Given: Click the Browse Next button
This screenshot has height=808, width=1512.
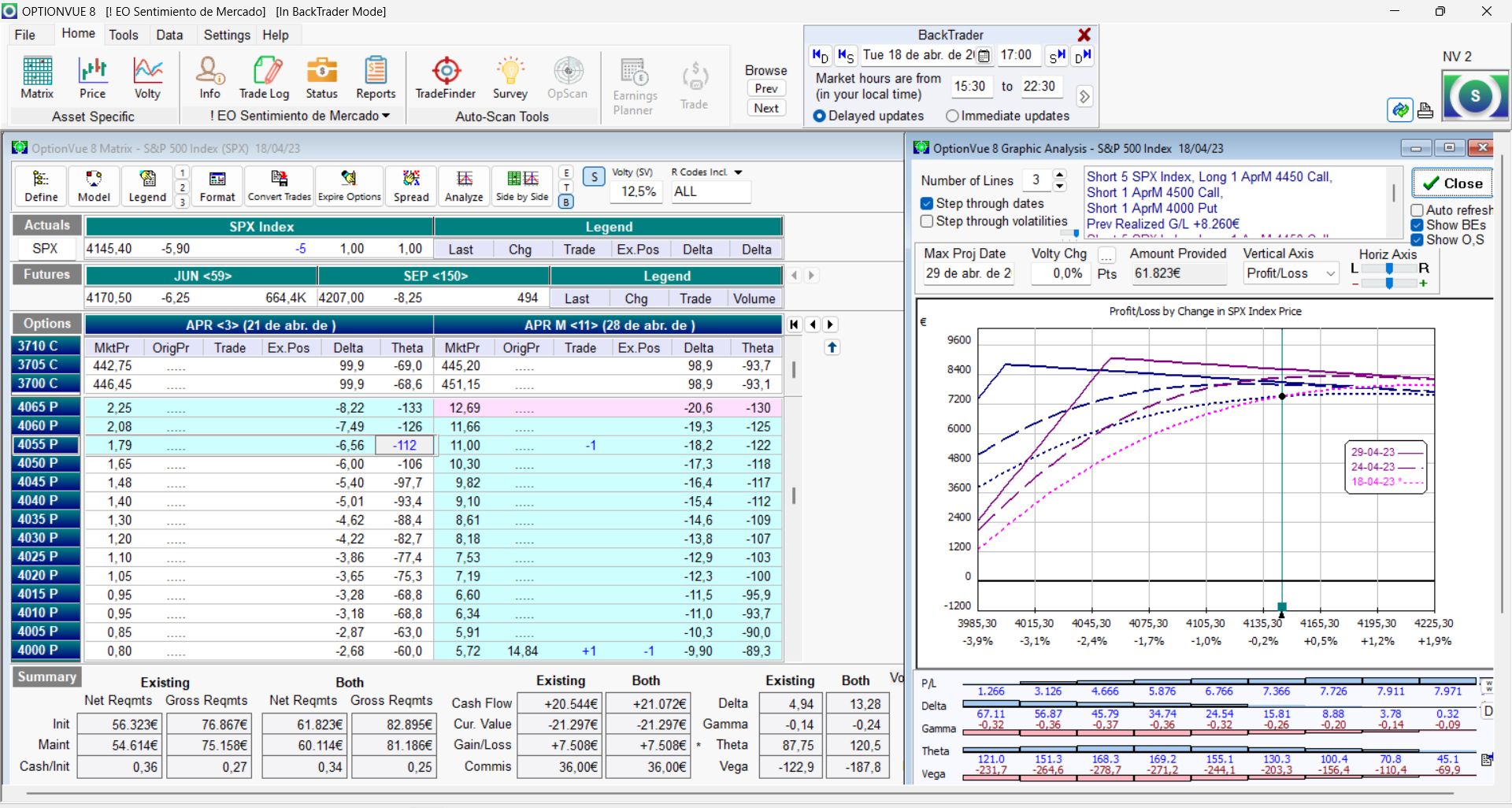Looking at the screenshot, I should 766,109.
